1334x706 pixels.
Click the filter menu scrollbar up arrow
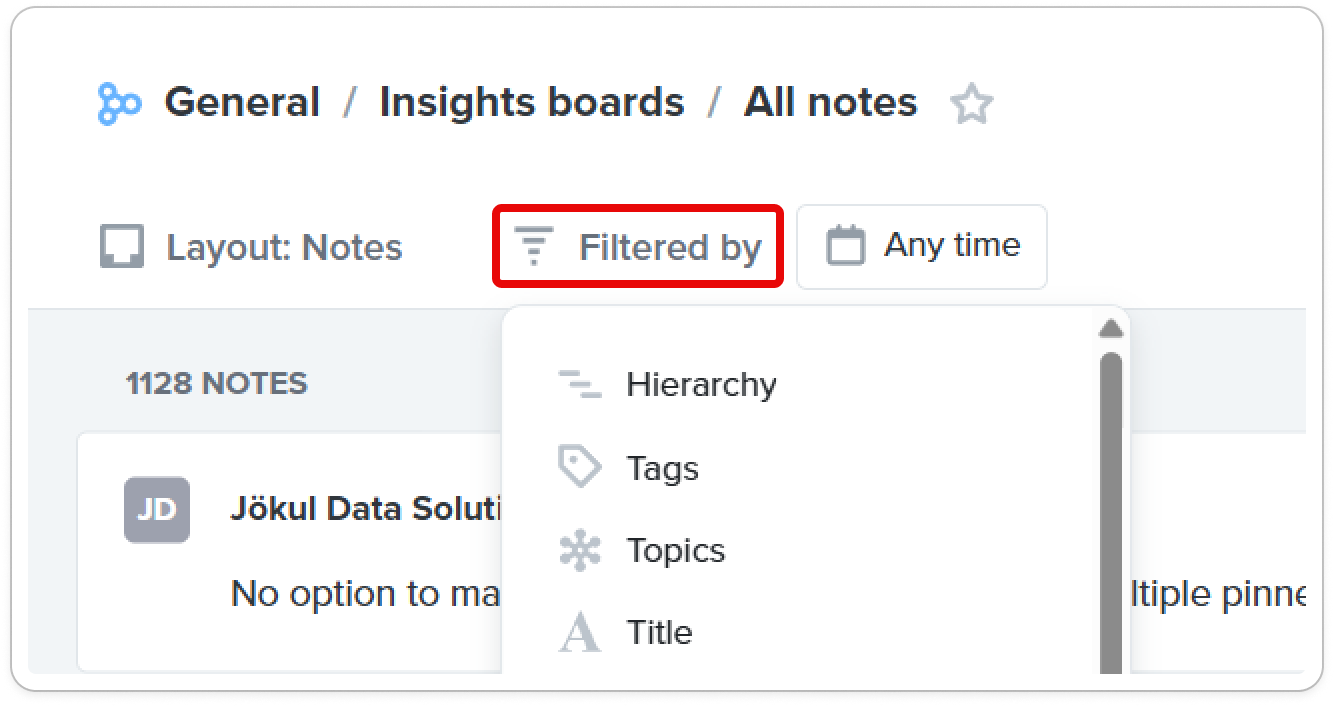tap(1110, 328)
